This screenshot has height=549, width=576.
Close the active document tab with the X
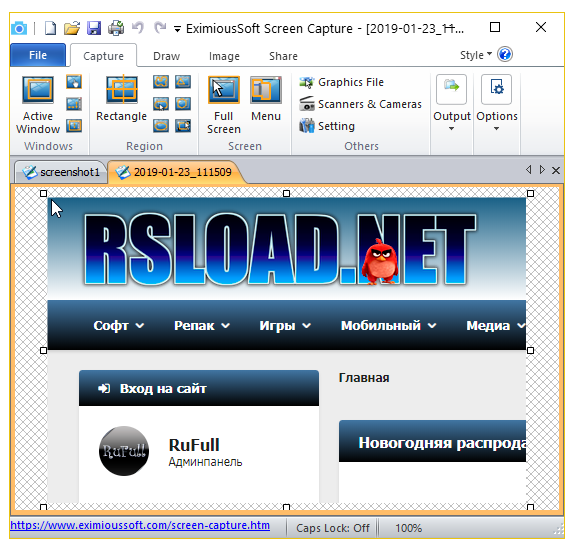click(x=556, y=170)
